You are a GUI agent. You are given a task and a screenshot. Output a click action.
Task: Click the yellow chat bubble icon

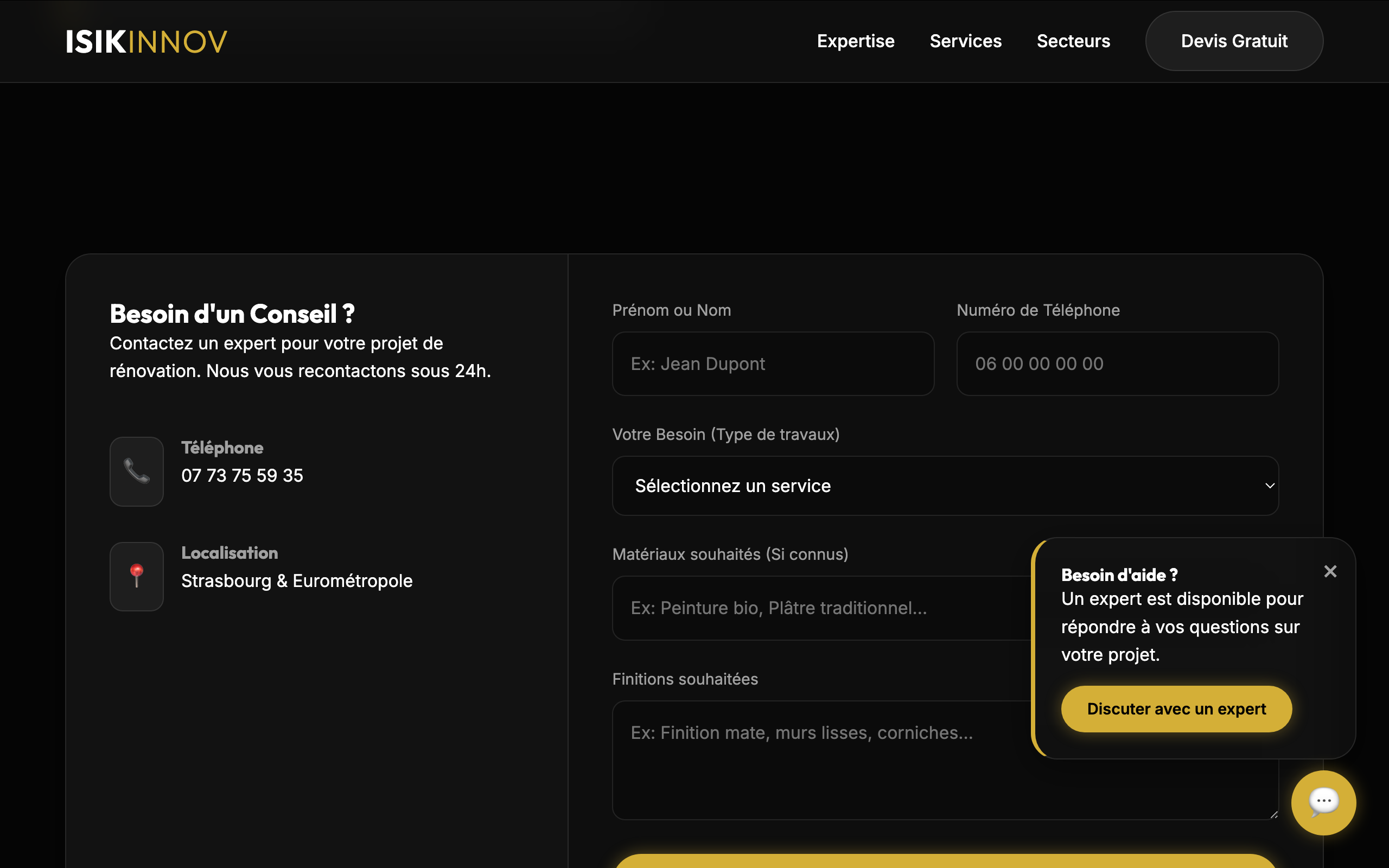1323,802
